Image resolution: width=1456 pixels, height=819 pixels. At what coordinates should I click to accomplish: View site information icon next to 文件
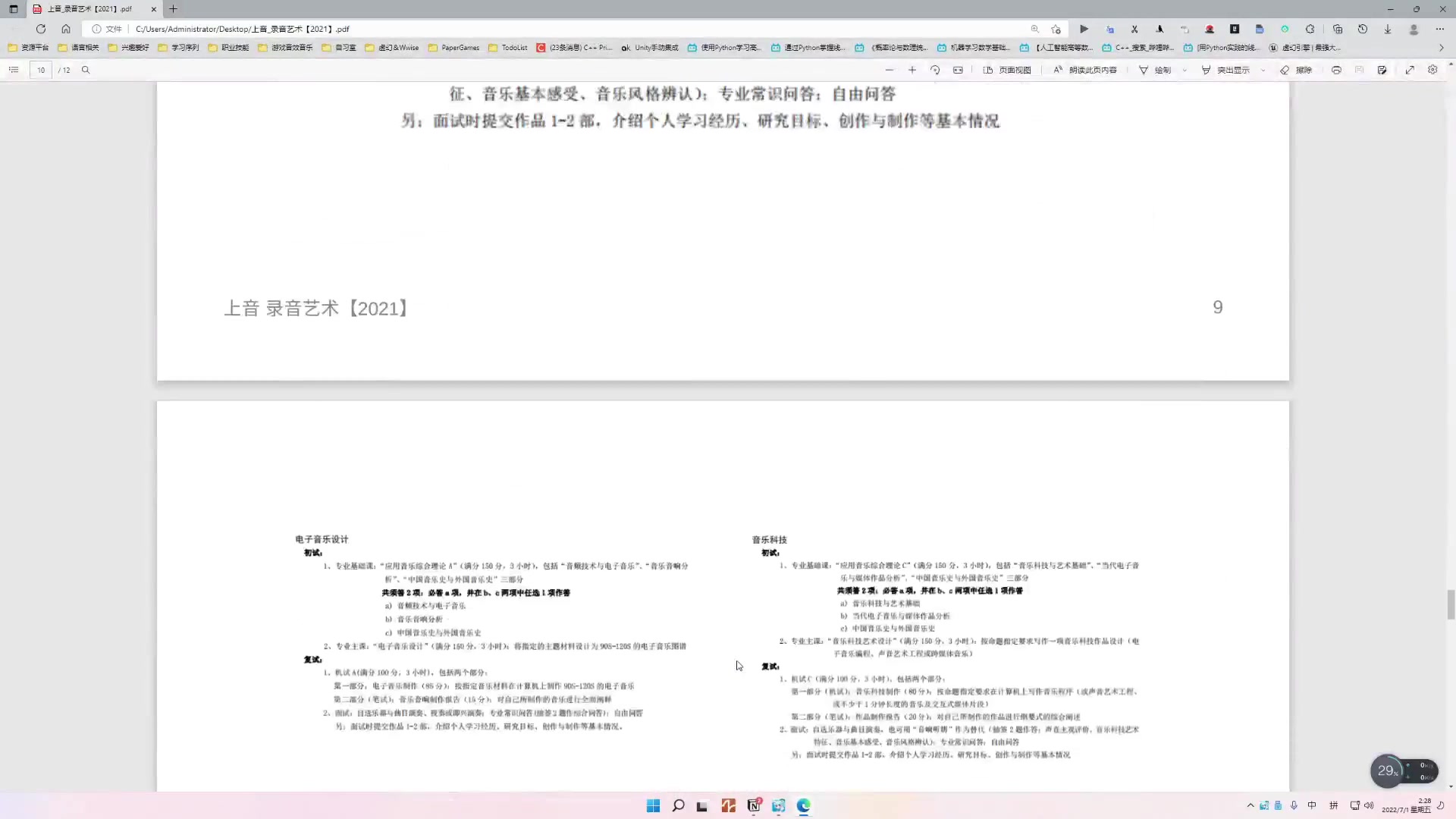tap(96, 29)
